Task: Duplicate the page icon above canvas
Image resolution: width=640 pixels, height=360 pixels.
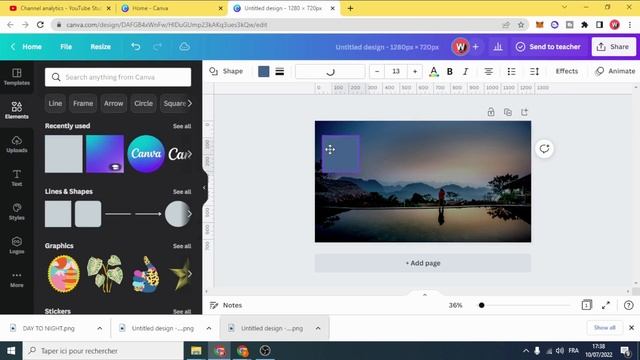Action: click(x=508, y=112)
